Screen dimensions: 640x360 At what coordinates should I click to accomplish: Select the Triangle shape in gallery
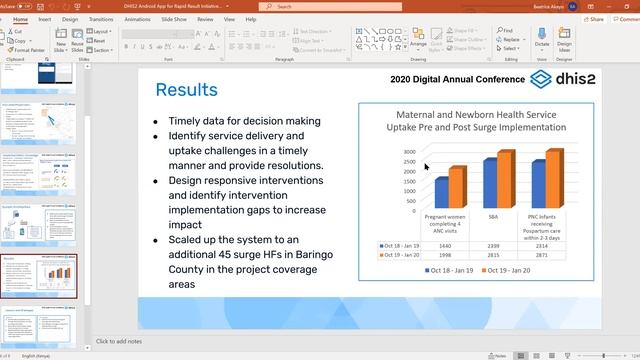click(359, 39)
